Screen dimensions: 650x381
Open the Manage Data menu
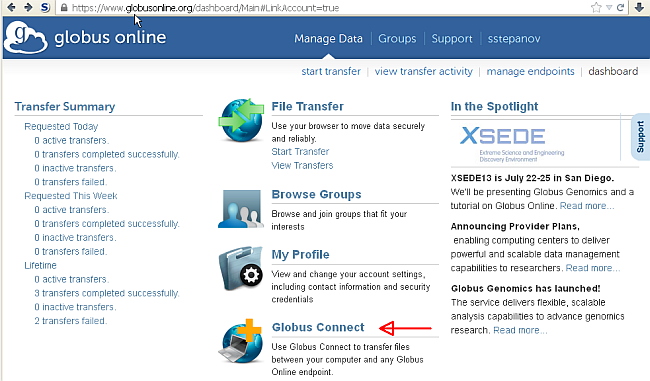coord(328,39)
